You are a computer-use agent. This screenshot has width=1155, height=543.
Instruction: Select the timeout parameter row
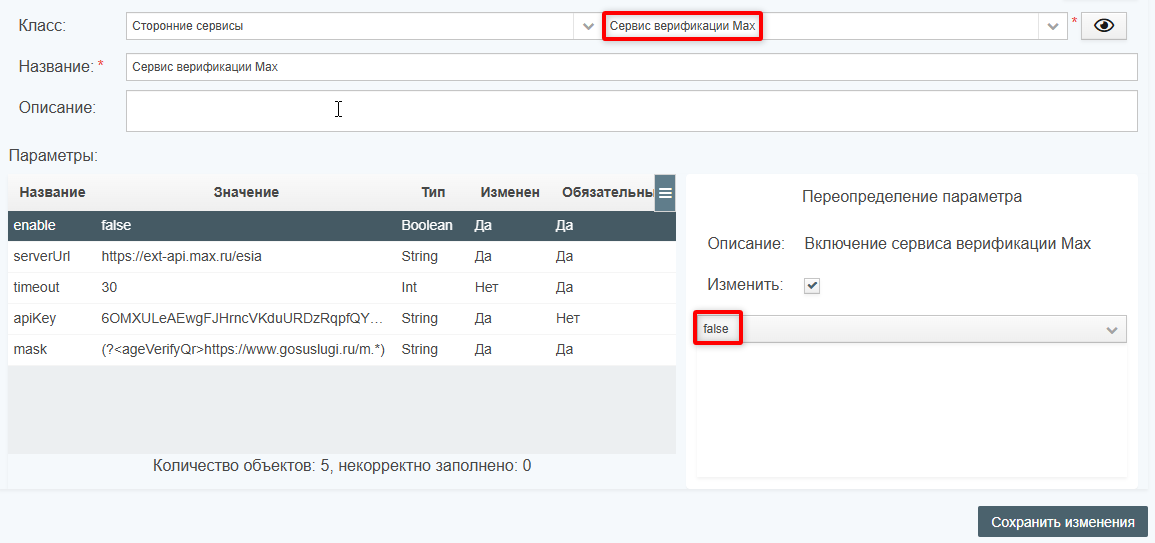340,288
